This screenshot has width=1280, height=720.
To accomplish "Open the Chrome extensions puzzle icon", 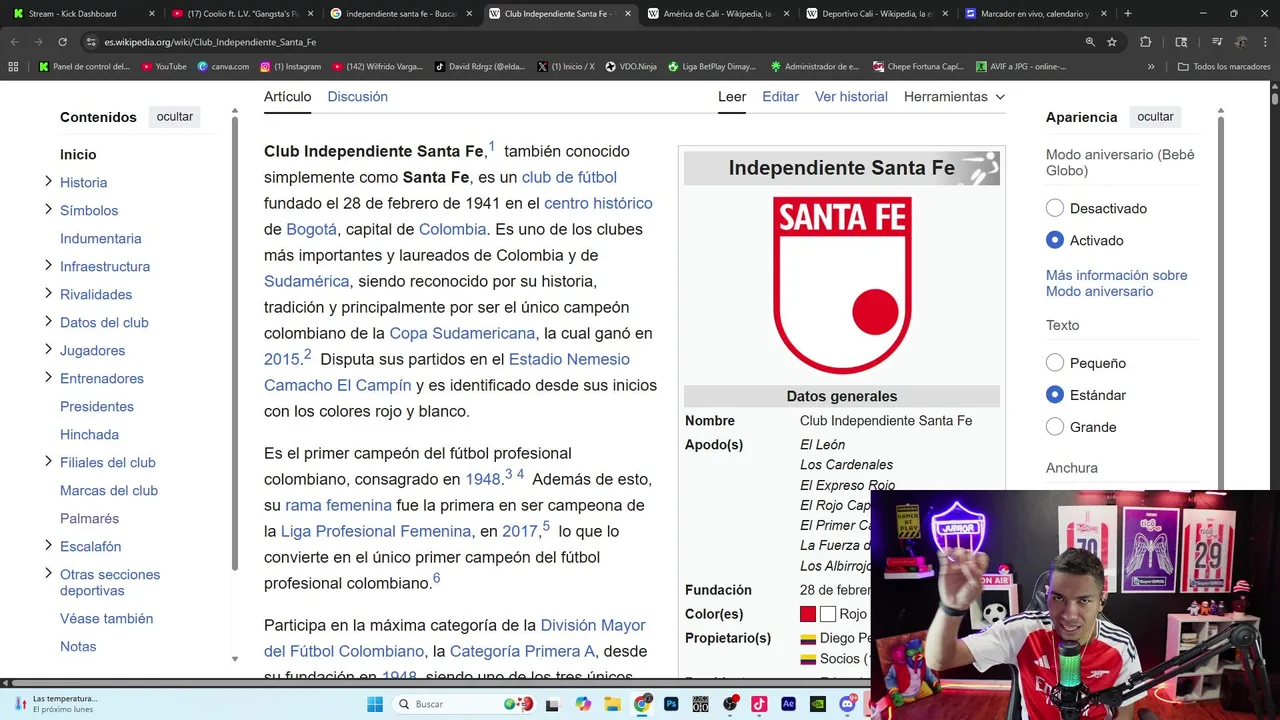I will point(1146,42).
